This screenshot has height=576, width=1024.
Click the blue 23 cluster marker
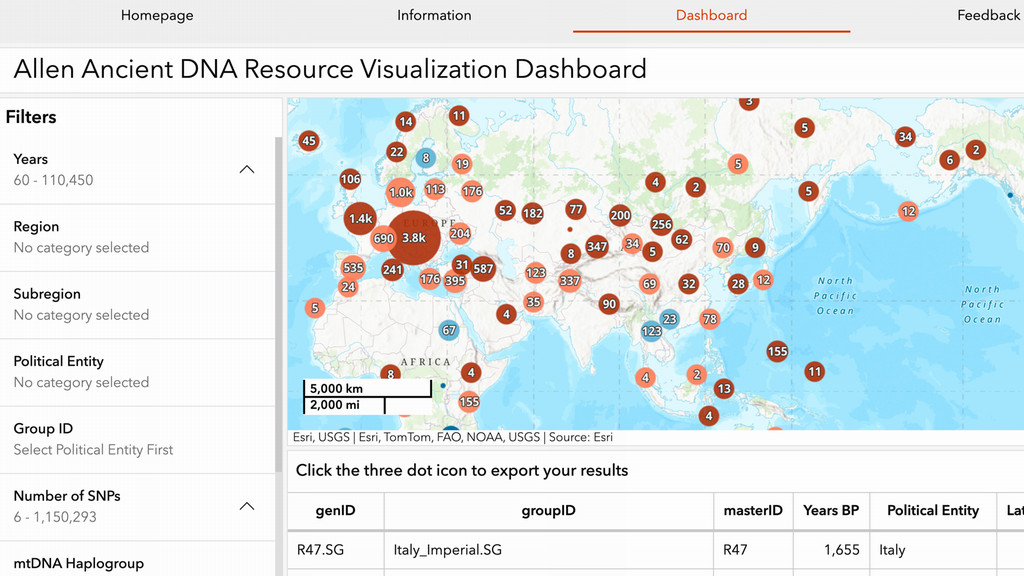coord(669,319)
